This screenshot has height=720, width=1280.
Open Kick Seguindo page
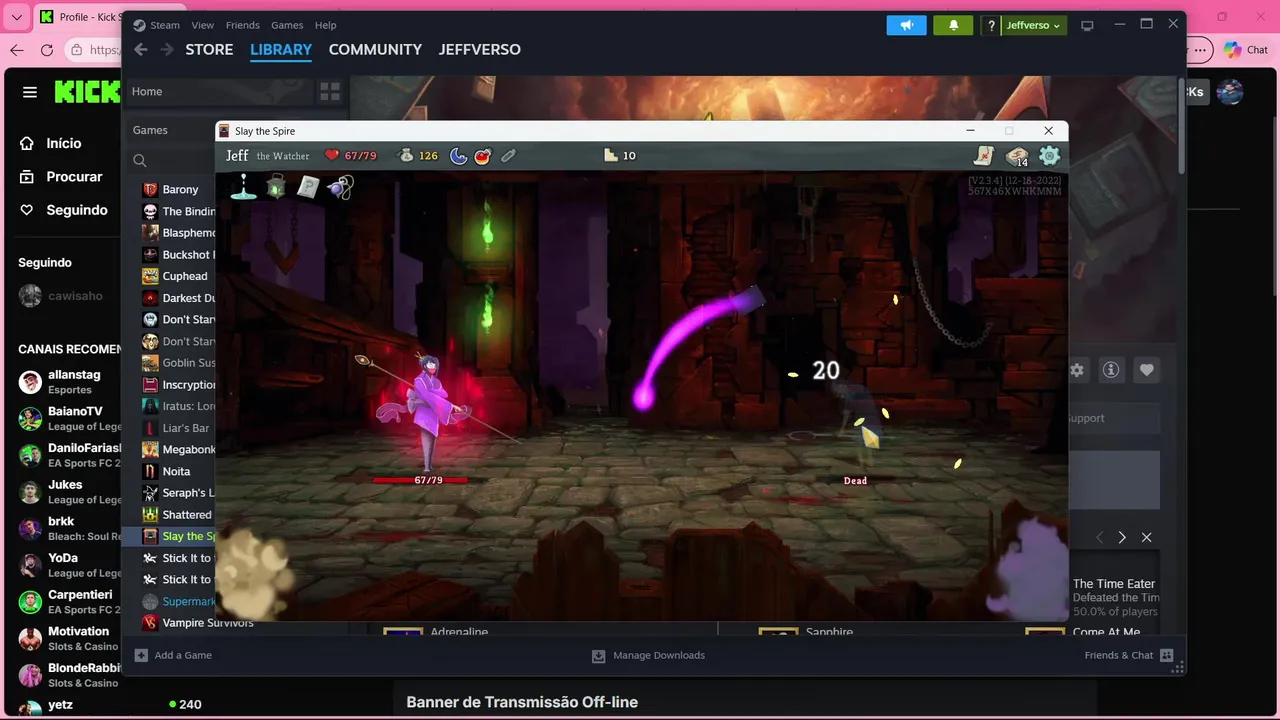point(63,210)
